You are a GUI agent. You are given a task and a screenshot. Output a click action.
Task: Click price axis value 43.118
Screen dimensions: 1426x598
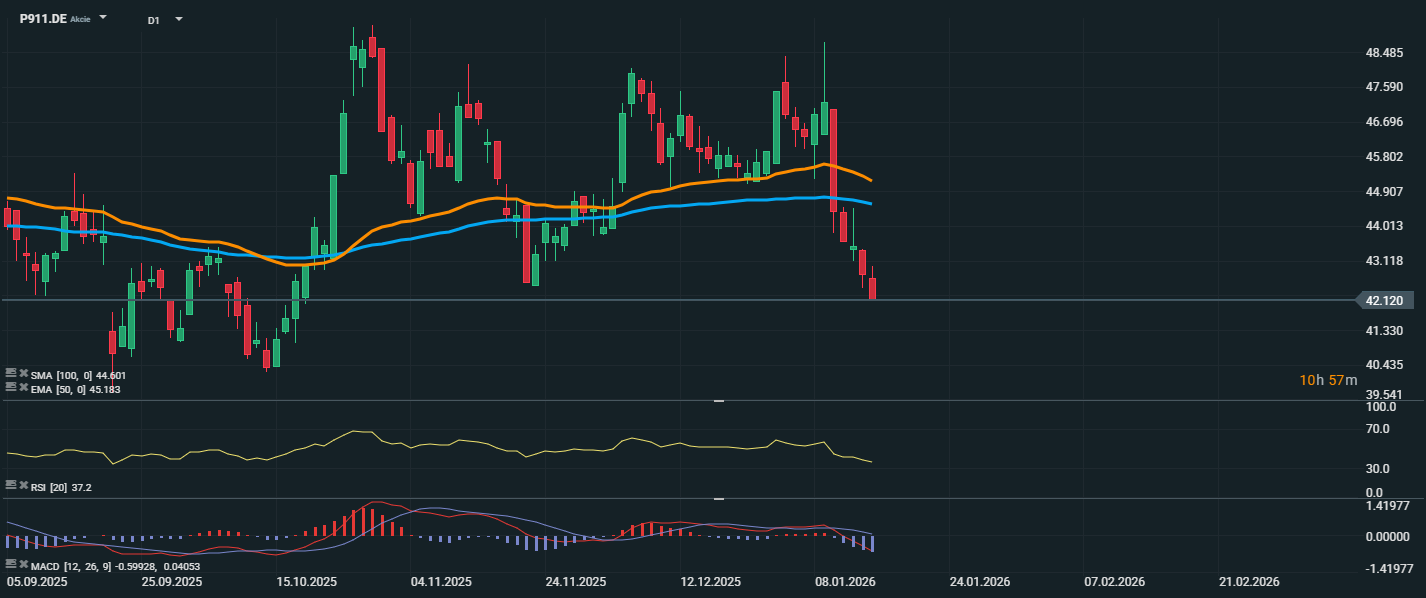(1384, 261)
